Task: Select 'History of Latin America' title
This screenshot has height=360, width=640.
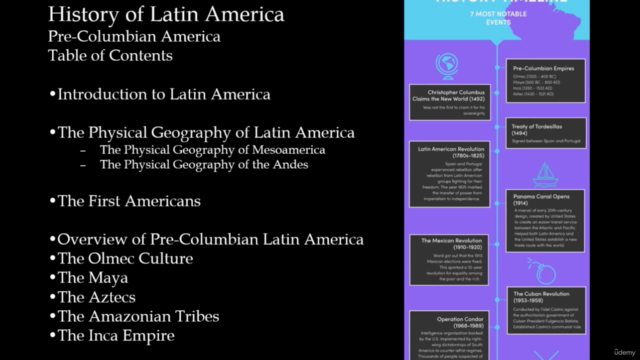Action: (166, 14)
